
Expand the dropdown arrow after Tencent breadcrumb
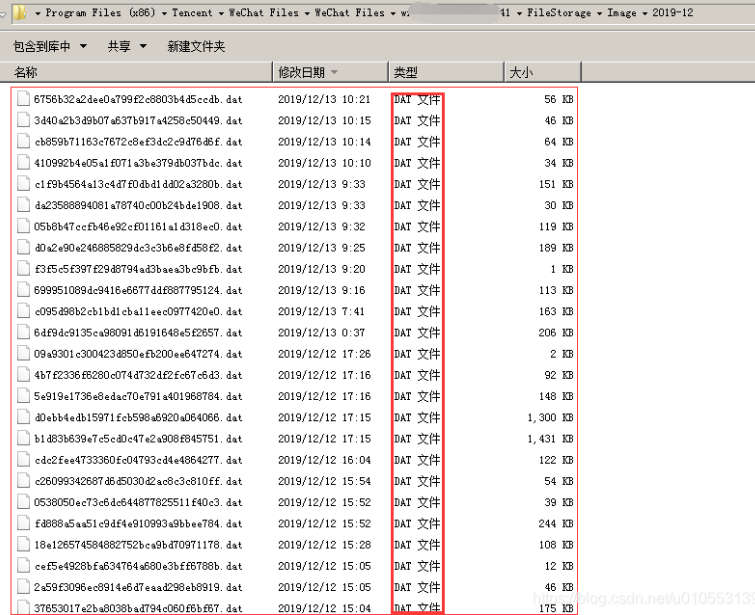(221, 13)
